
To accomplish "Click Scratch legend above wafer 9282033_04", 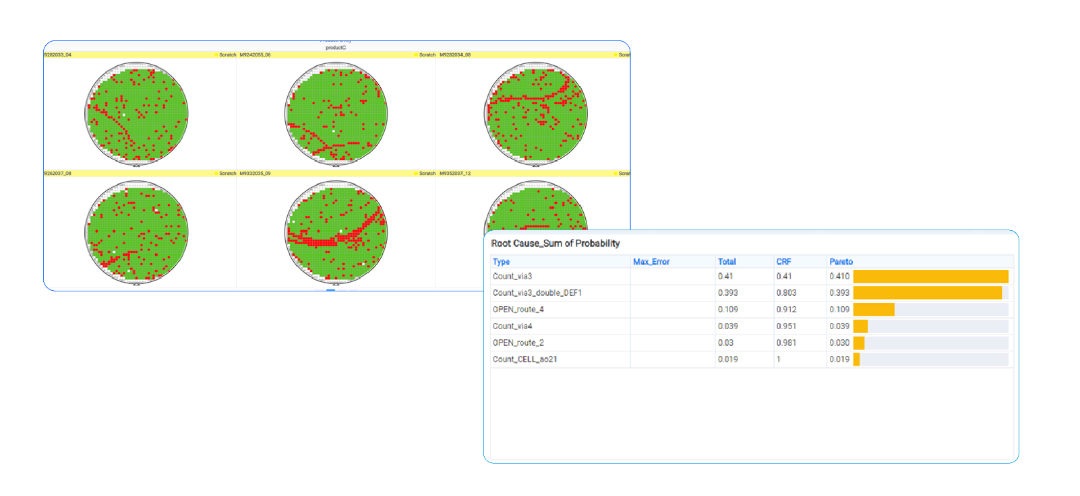I will coord(225,54).
